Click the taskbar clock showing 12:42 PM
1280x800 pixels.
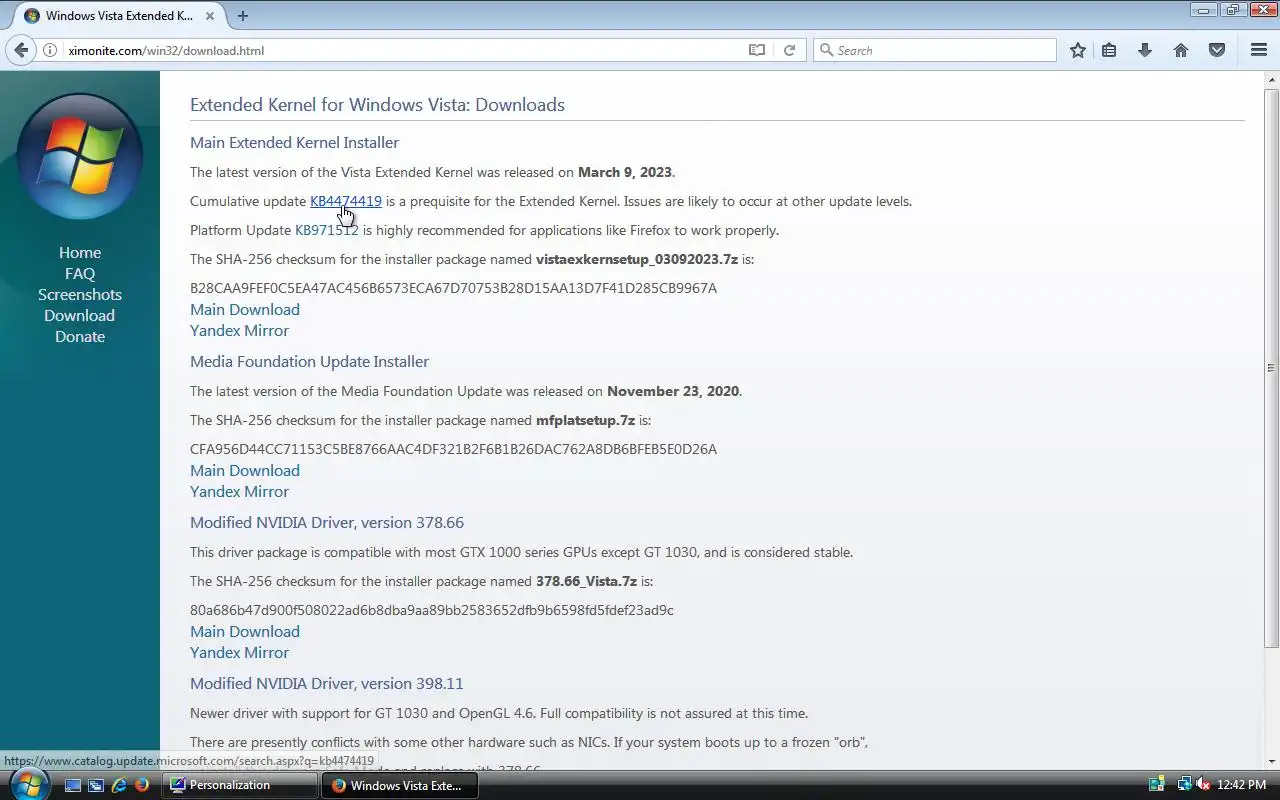click(x=1242, y=785)
